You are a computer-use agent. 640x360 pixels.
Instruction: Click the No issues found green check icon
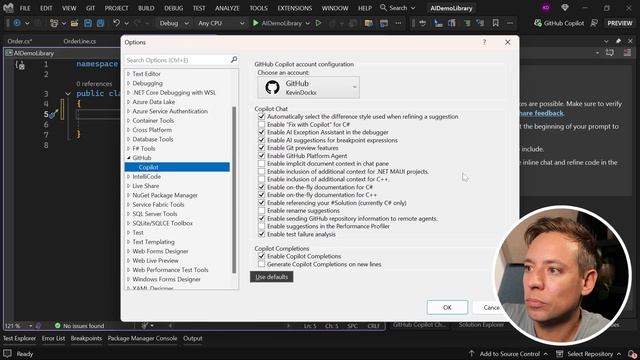tap(58, 325)
